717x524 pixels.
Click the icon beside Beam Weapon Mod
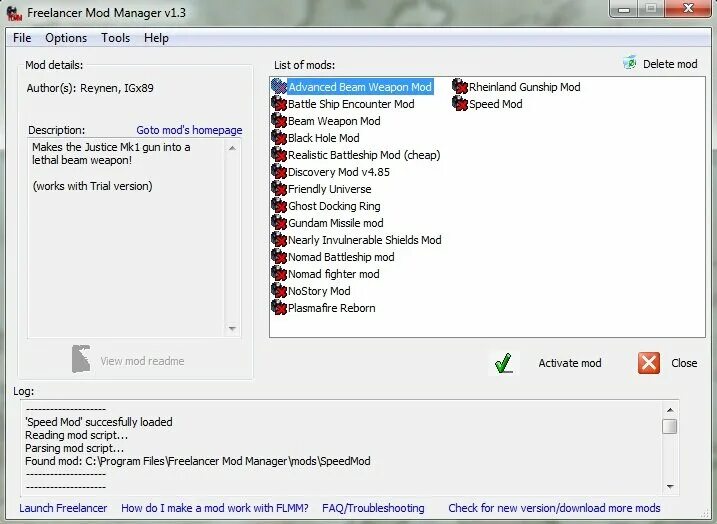(279, 120)
